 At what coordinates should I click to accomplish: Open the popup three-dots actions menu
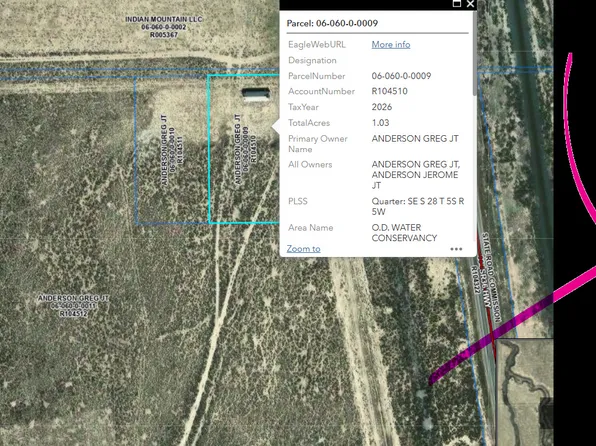point(456,249)
